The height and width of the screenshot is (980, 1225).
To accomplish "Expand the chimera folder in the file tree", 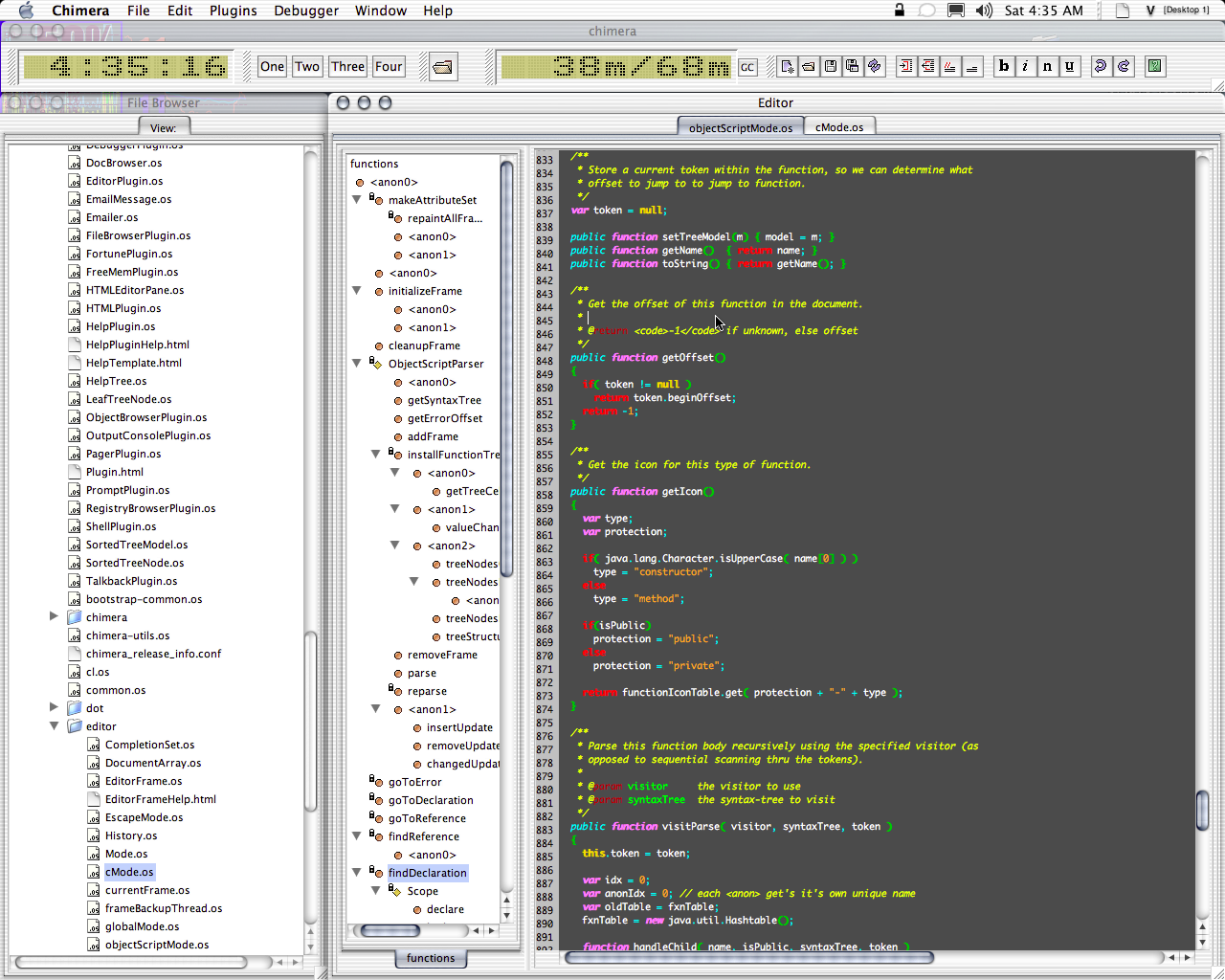I will tap(55, 617).
